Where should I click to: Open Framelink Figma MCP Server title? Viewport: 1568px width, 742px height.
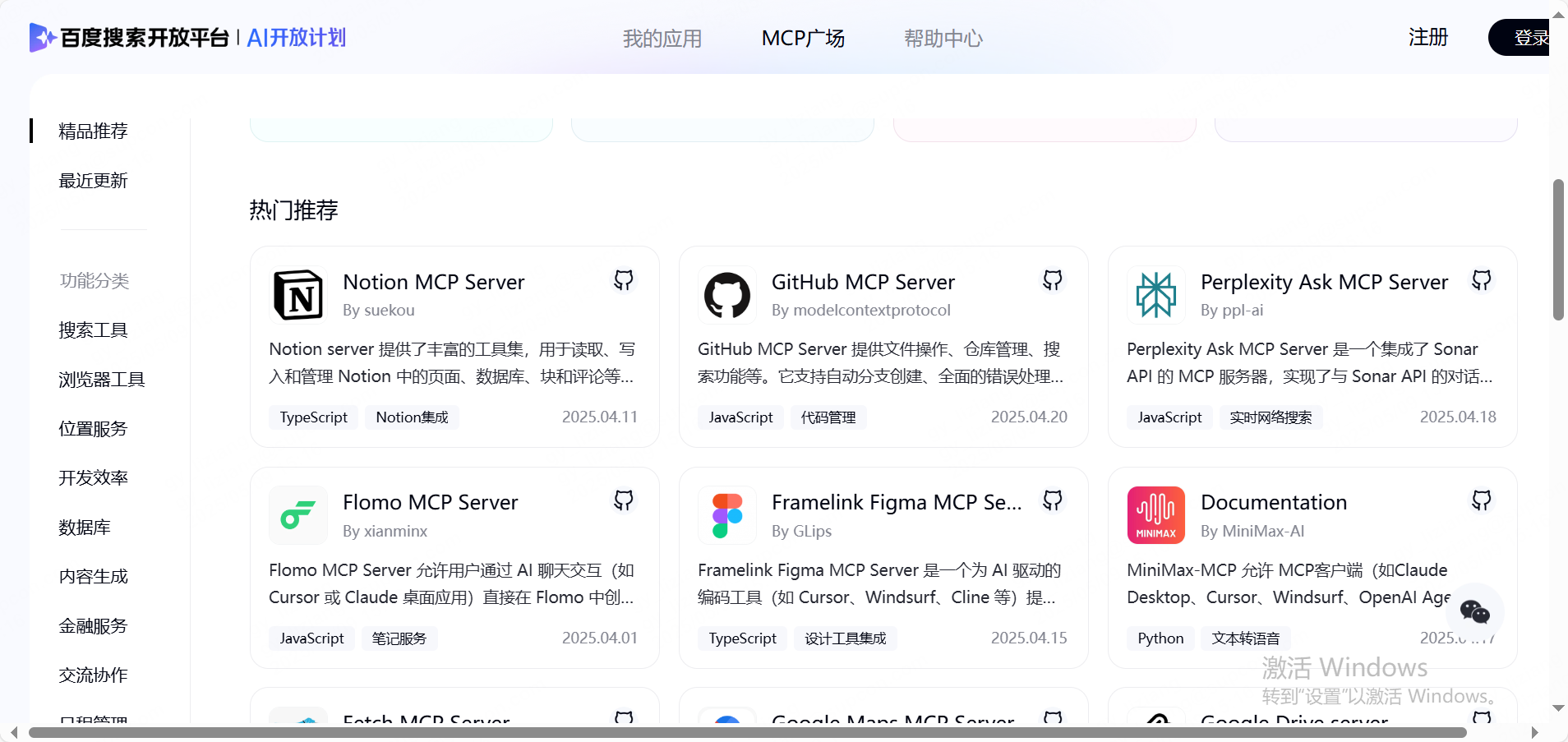click(897, 502)
